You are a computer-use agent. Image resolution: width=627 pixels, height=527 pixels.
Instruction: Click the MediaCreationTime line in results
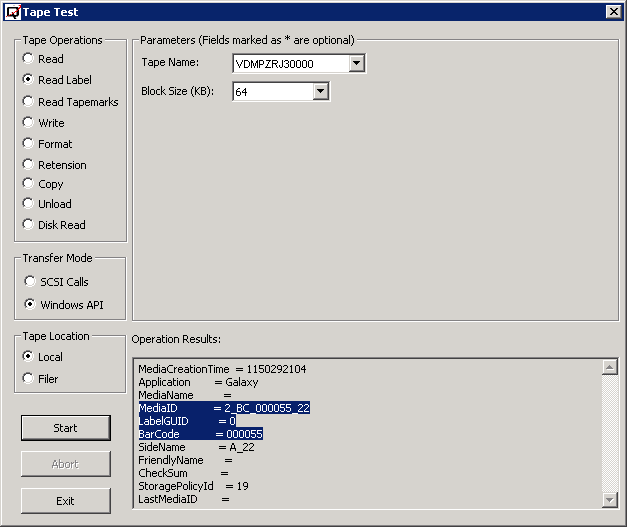pyautogui.click(x=222, y=369)
